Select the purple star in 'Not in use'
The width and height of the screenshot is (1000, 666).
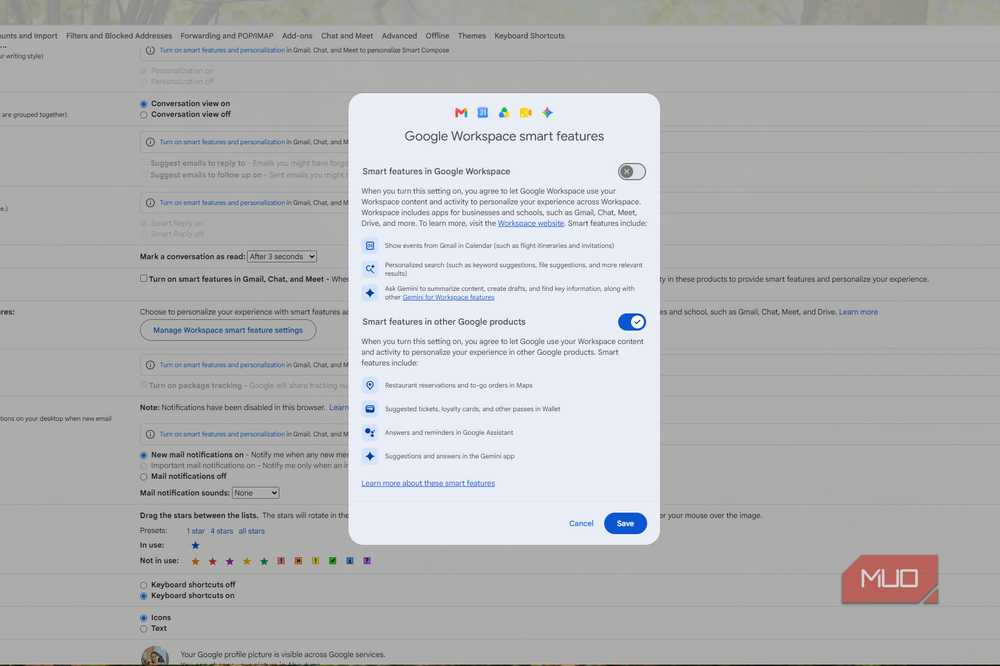click(x=230, y=561)
